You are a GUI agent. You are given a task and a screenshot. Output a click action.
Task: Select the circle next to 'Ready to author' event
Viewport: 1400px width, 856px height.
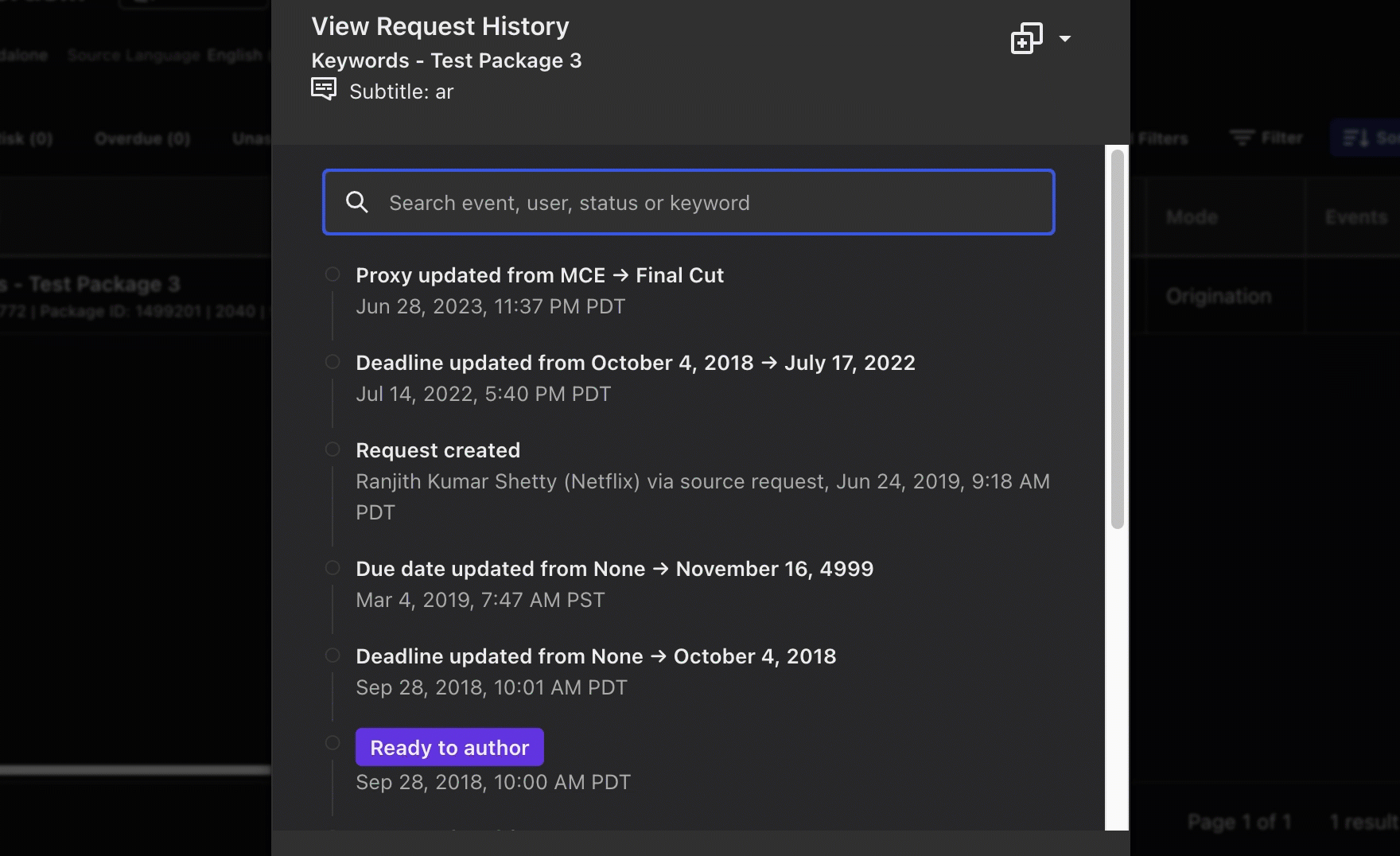coord(332,743)
